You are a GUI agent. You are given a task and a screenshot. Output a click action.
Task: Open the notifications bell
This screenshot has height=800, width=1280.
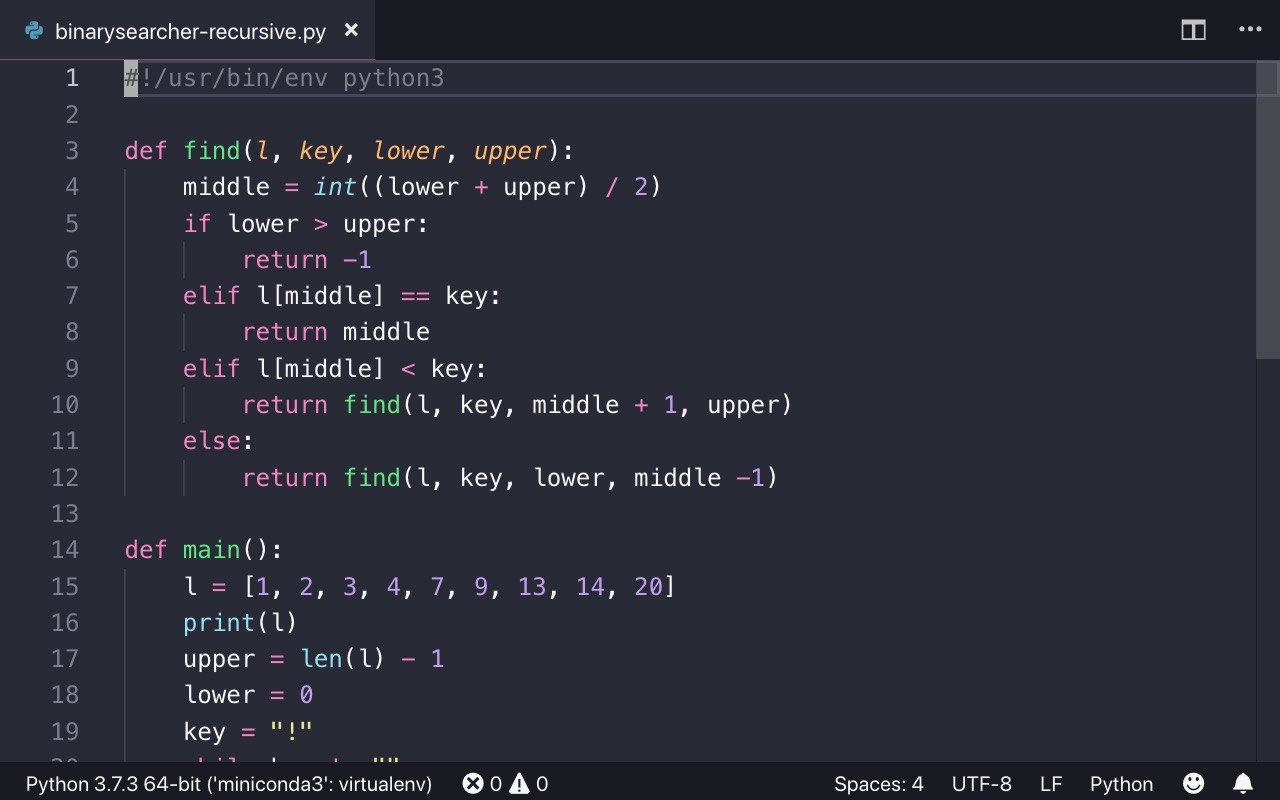pyautogui.click(x=1243, y=783)
